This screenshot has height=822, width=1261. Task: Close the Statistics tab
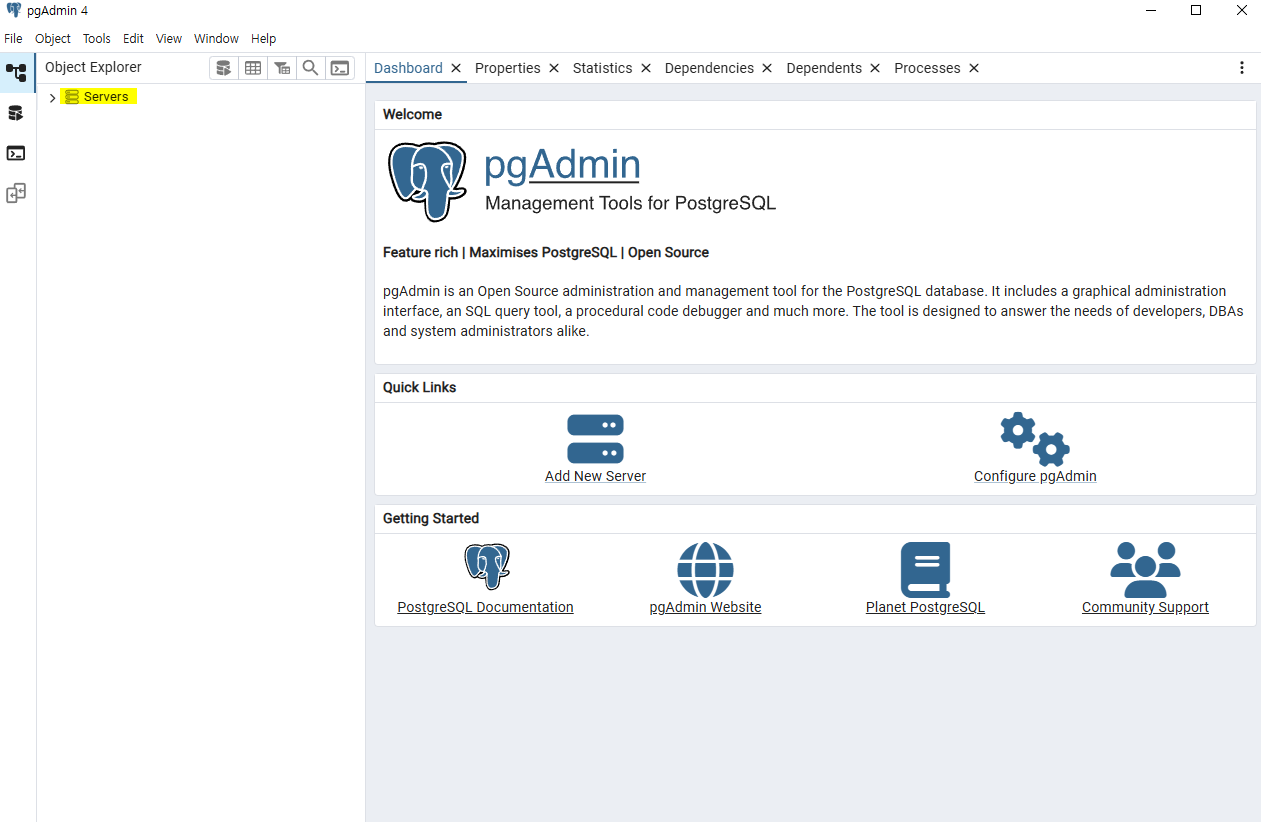click(x=646, y=68)
